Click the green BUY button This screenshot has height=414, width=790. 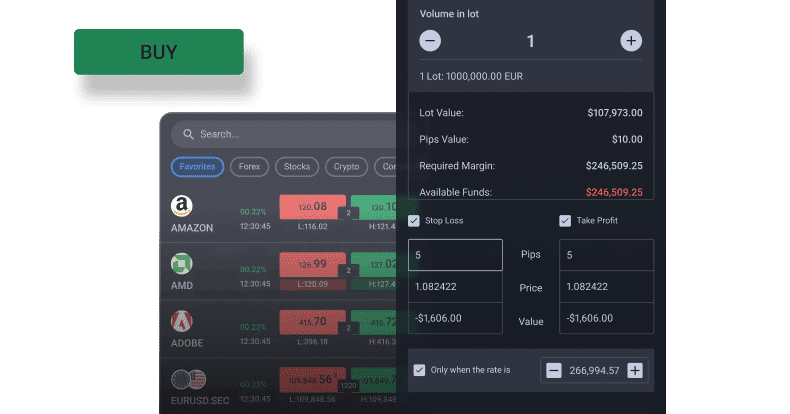[159, 52]
